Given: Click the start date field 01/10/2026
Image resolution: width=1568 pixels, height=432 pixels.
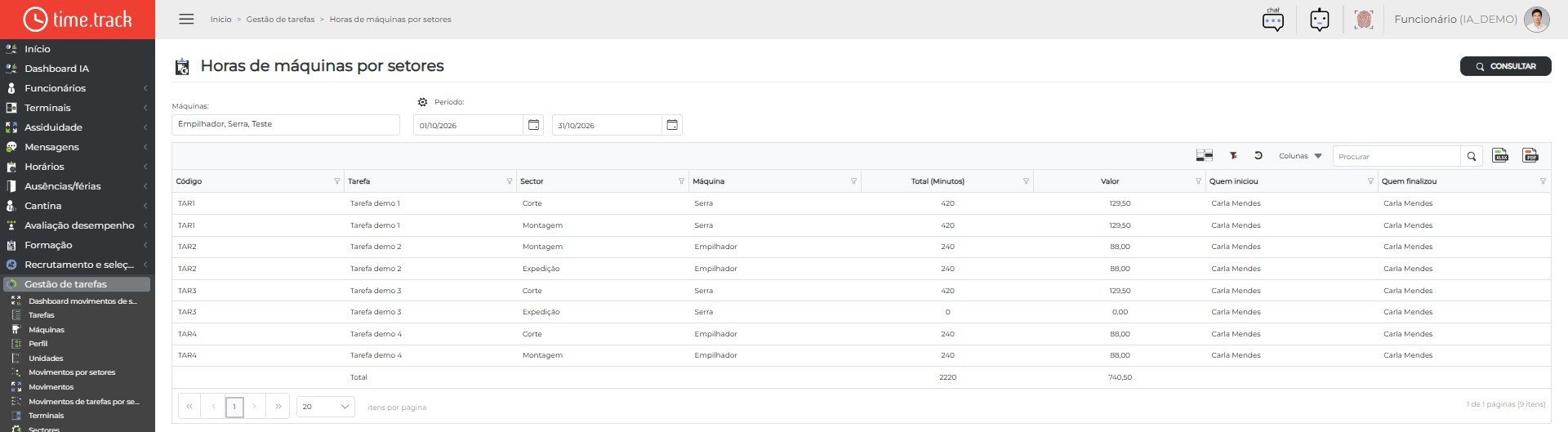Looking at the screenshot, I should tap(468, 125).
